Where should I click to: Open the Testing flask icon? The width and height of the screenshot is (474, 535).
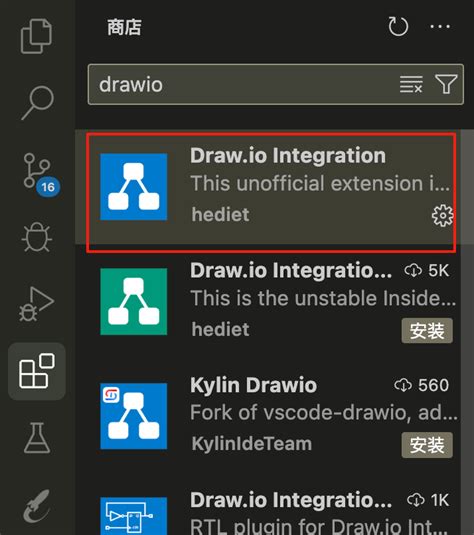(x=37, y=438)
